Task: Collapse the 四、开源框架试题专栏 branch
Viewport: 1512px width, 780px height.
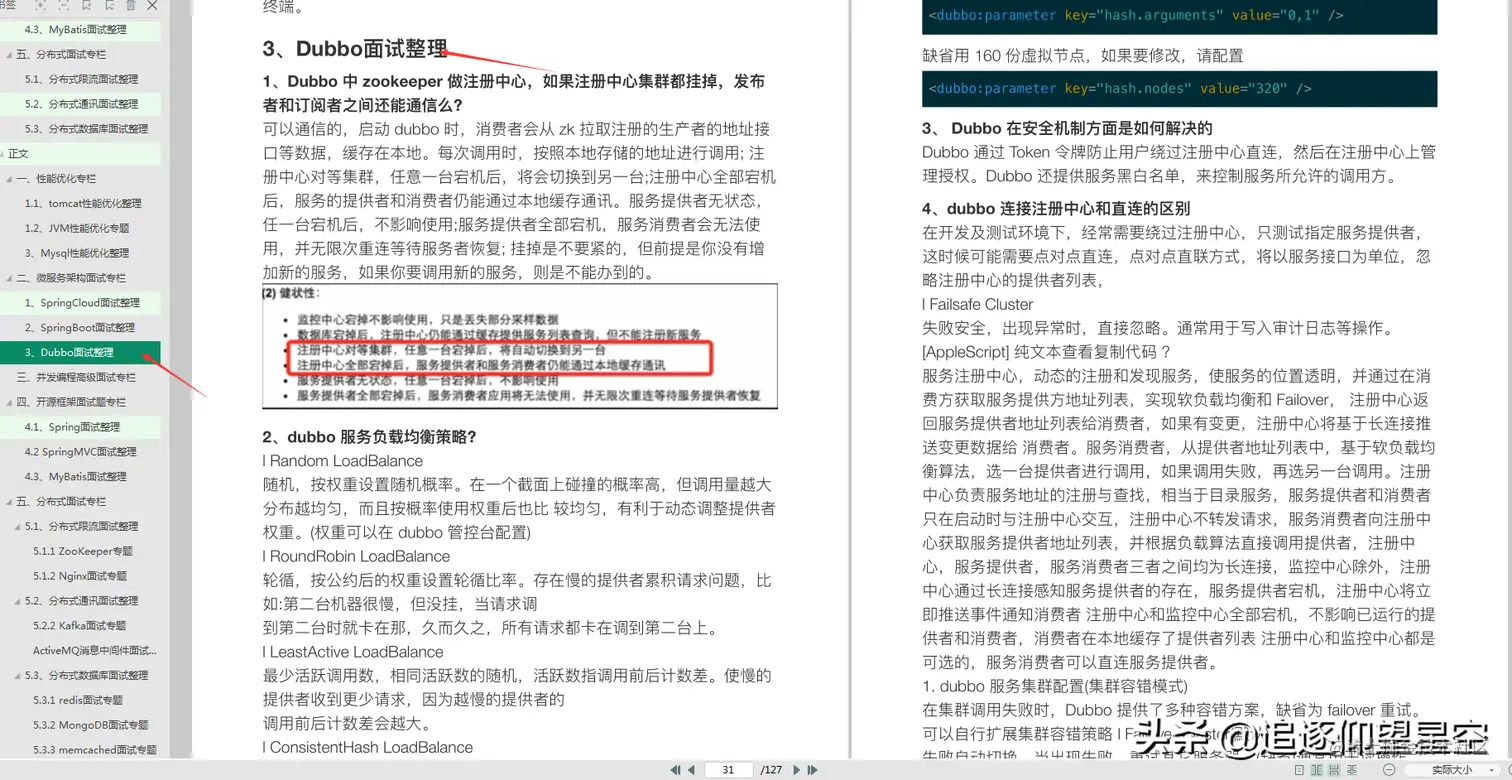Action: 6,402
